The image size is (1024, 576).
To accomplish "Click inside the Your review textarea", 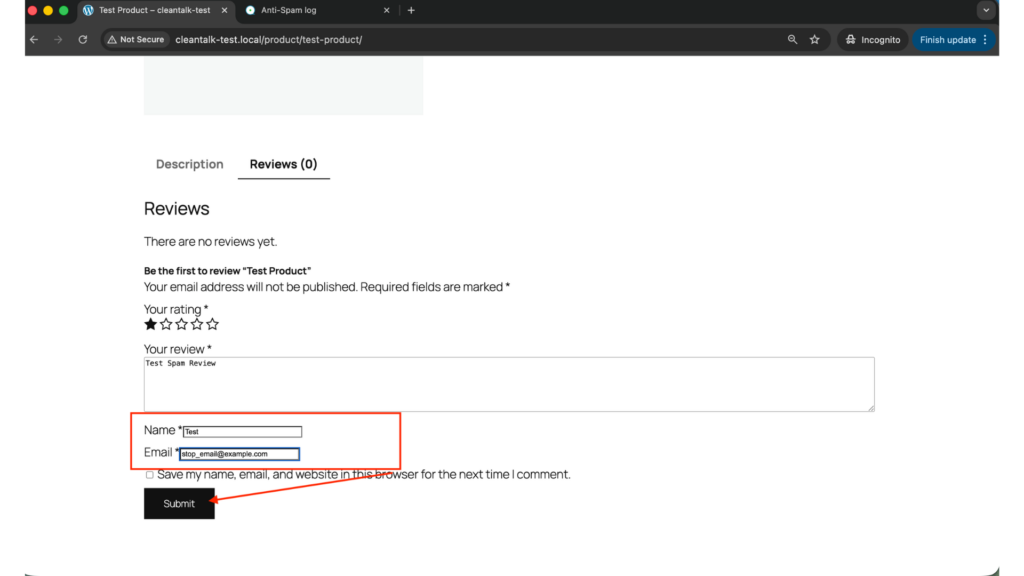I will pos(509,383).
